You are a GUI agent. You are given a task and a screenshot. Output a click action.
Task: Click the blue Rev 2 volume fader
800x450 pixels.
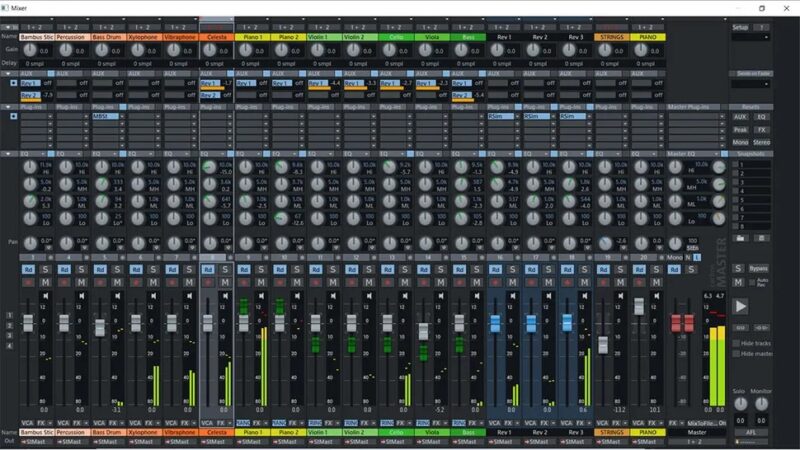coord(531,323)
